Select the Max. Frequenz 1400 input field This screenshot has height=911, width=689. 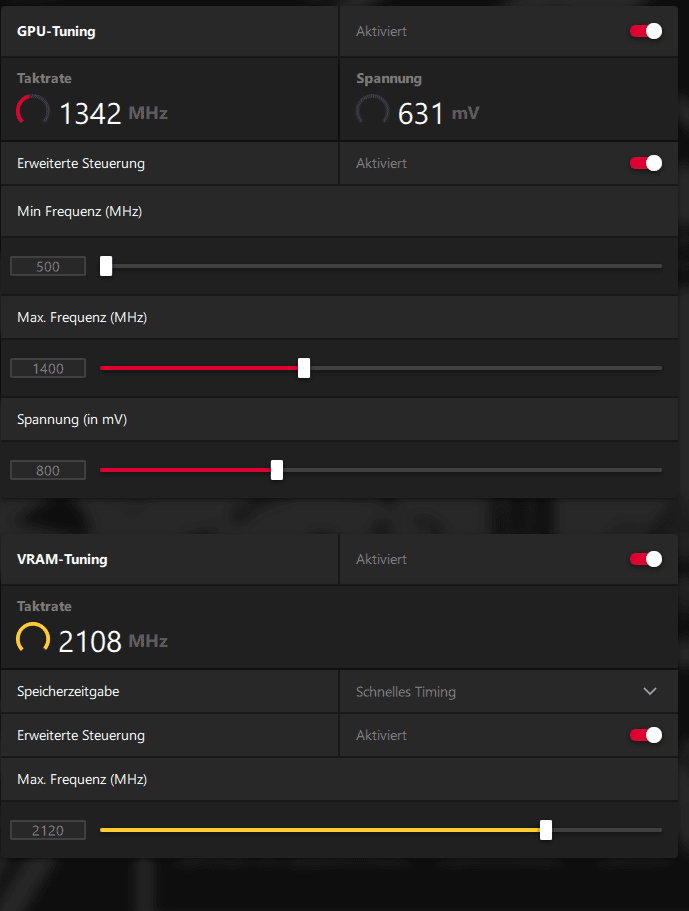[x=48, y=369]
